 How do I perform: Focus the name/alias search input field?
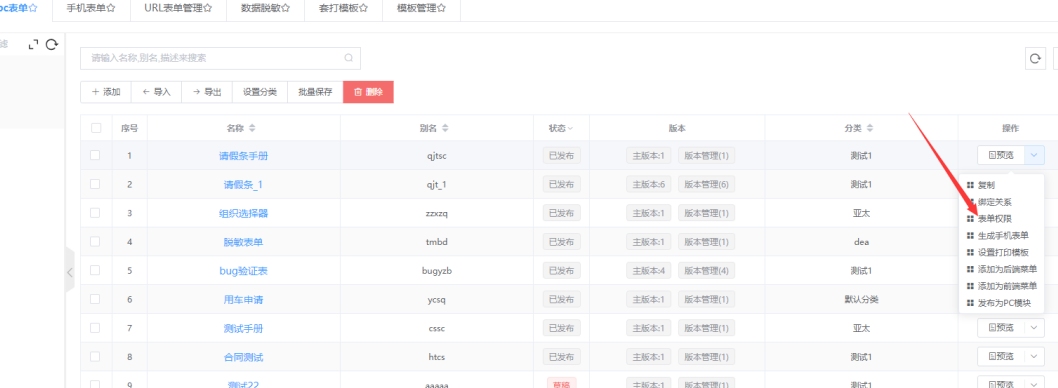220,58
